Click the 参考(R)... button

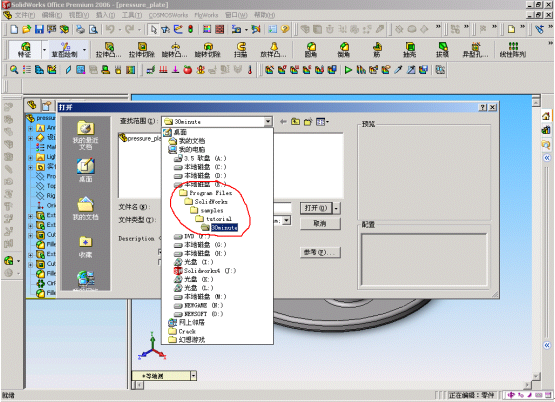click(x=320, y=252)
